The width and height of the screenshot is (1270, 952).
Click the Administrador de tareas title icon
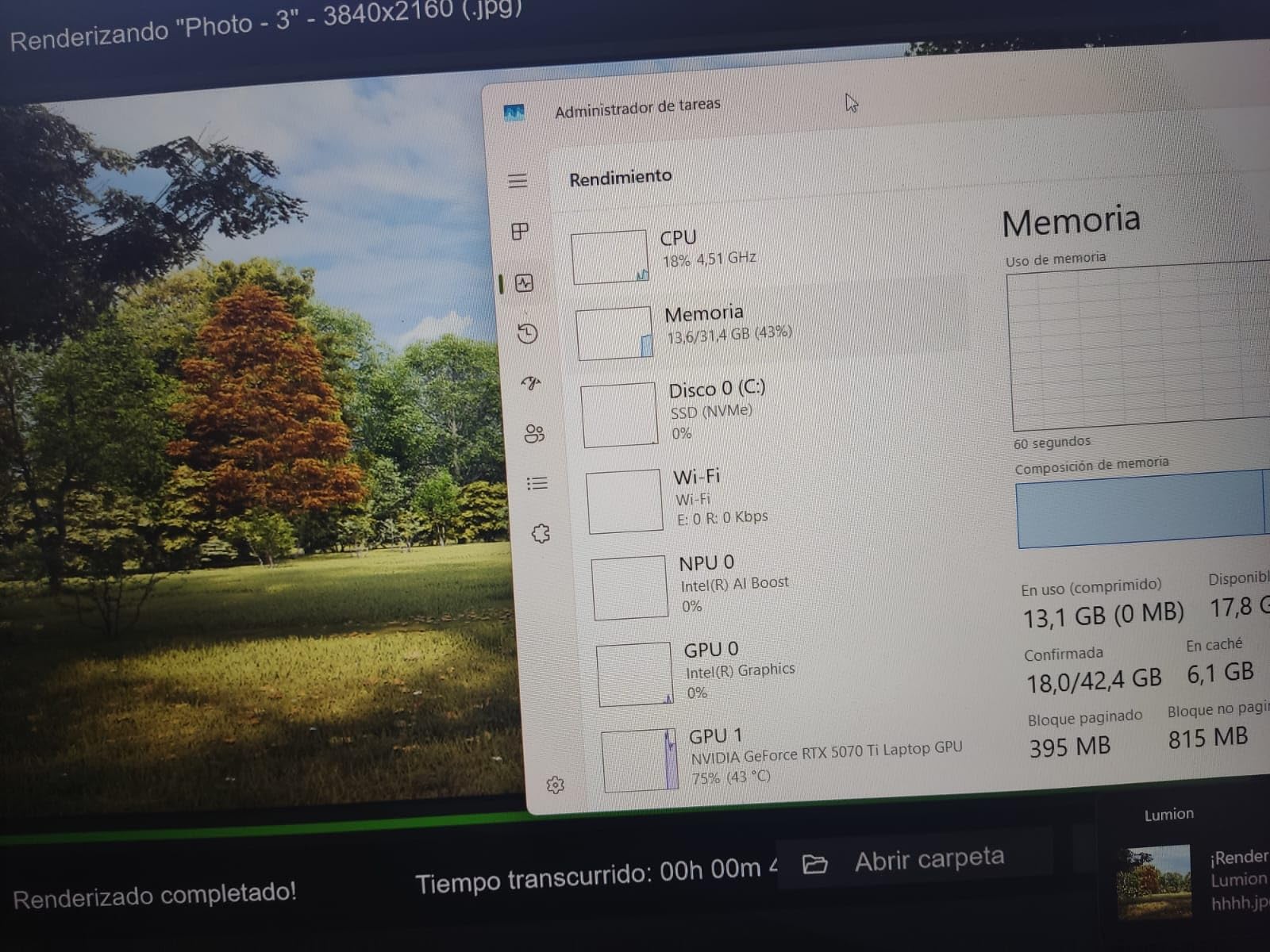coord(514,113)
